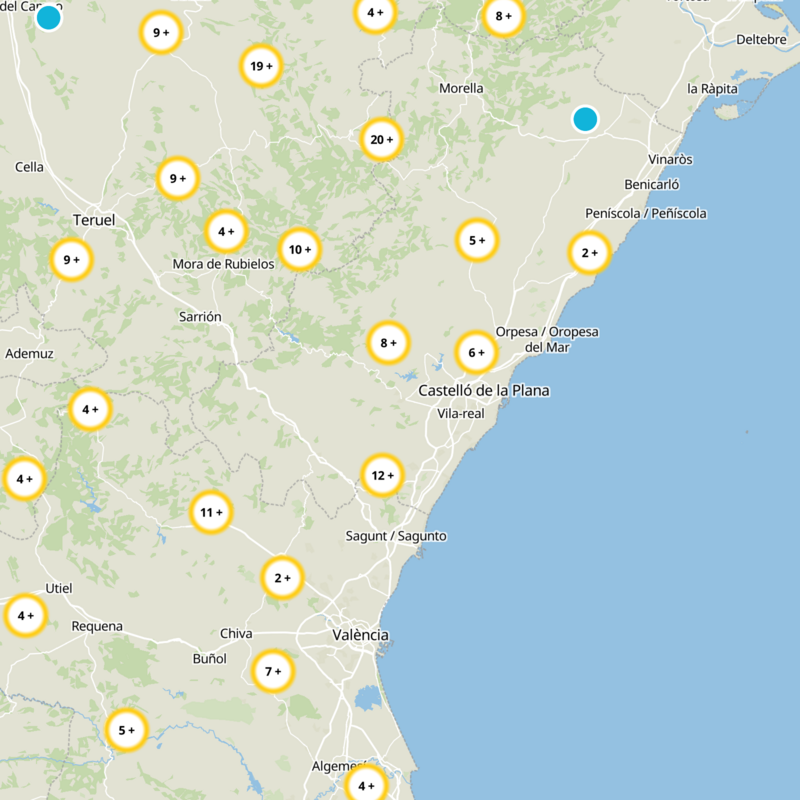Expand the 4+ cluster above 20+
The height and width of the screenshot is (800, 800).
pyautogui.click(x=375, y=13)
